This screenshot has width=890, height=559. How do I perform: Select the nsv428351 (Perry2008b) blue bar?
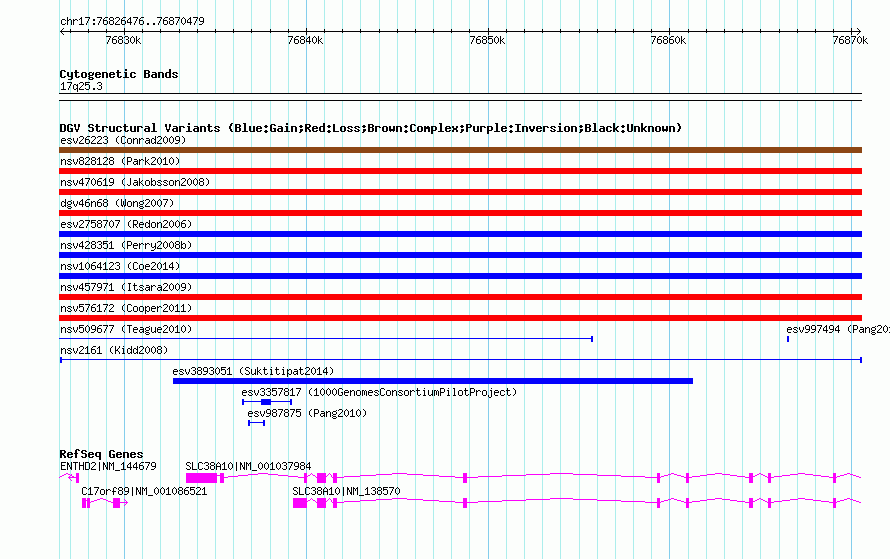[x=460, y=255]
